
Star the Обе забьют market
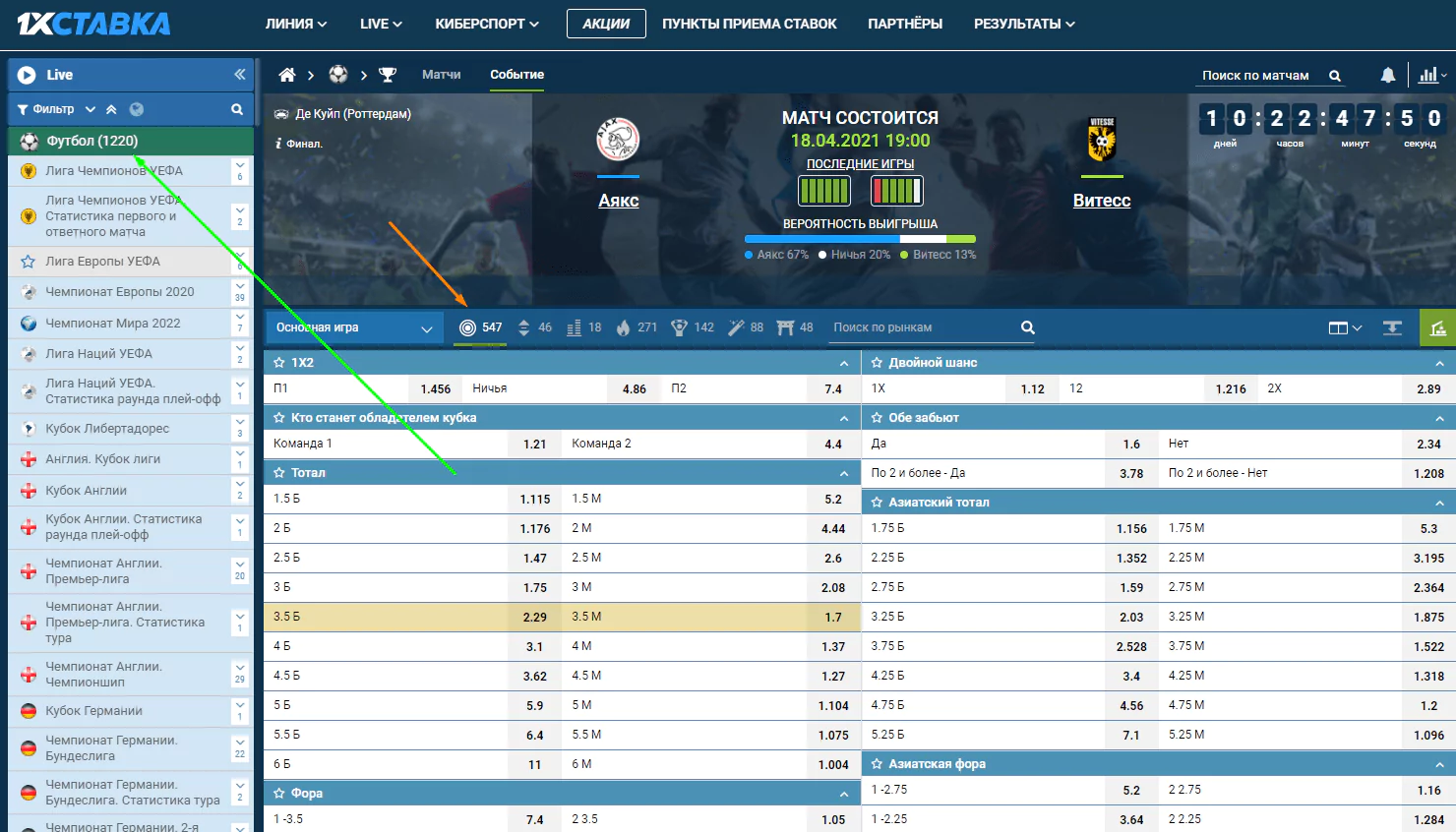tap(877, 418)
